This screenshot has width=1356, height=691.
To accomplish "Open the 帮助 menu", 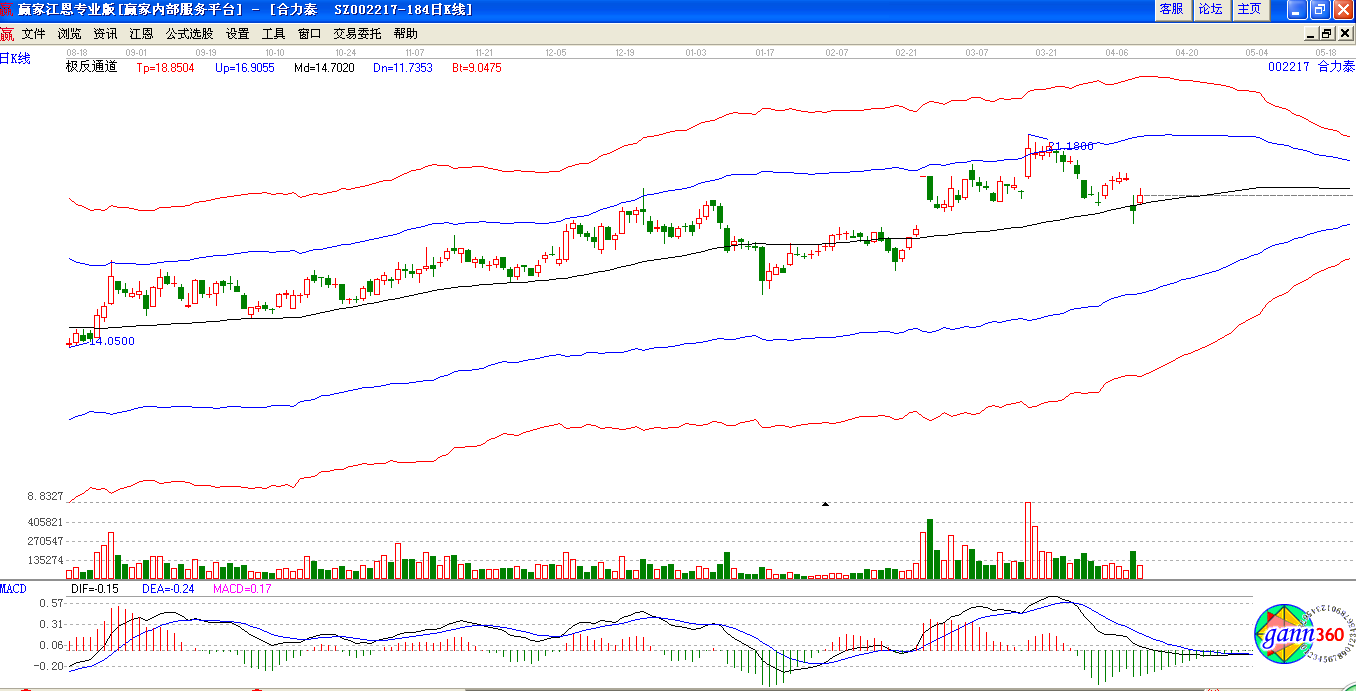I will (405, 33).
